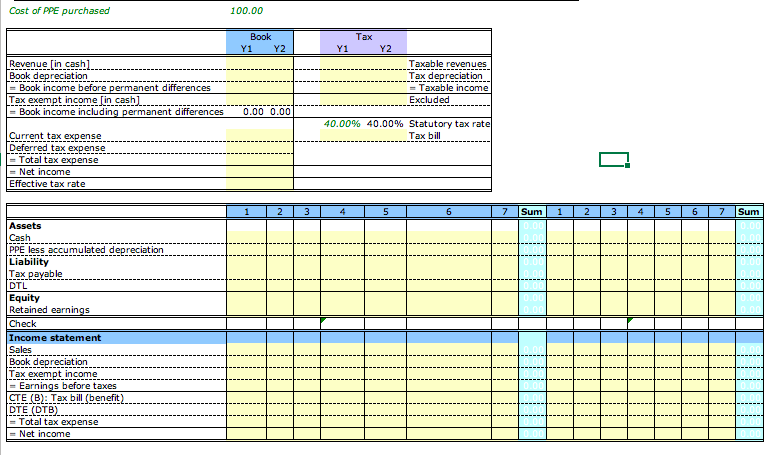Click the 'DTE (DTB)' row label
The width and height of the screenshot is (778, 455).
33,409
